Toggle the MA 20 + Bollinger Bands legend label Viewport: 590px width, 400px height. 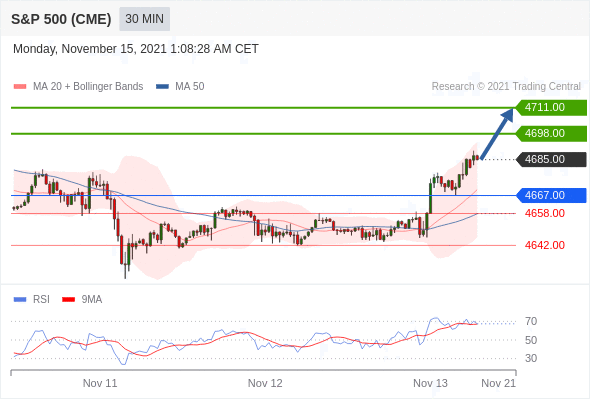[x=88, y=87]
